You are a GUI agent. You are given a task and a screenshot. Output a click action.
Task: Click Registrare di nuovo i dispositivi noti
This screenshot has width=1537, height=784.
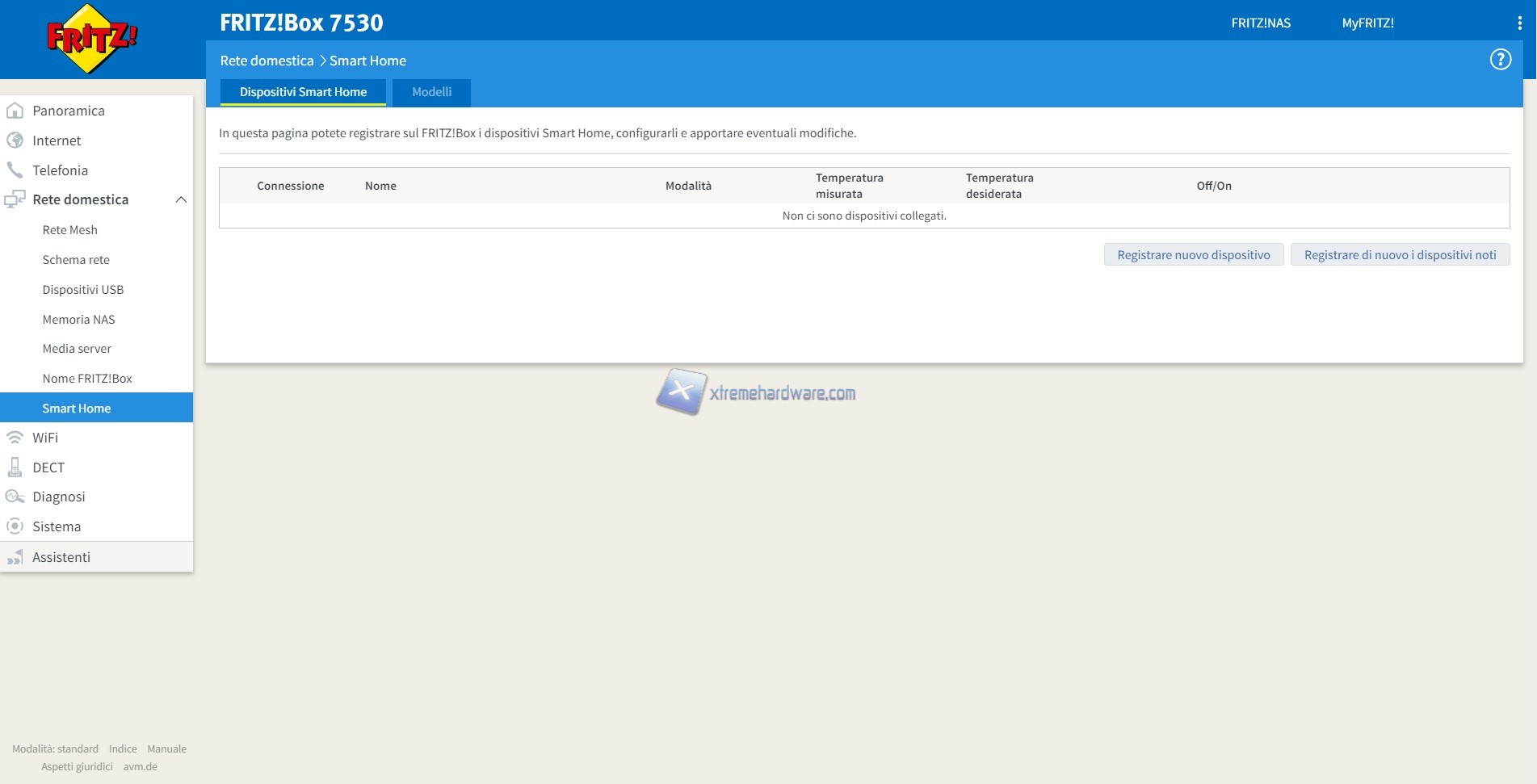(1400, 255)
